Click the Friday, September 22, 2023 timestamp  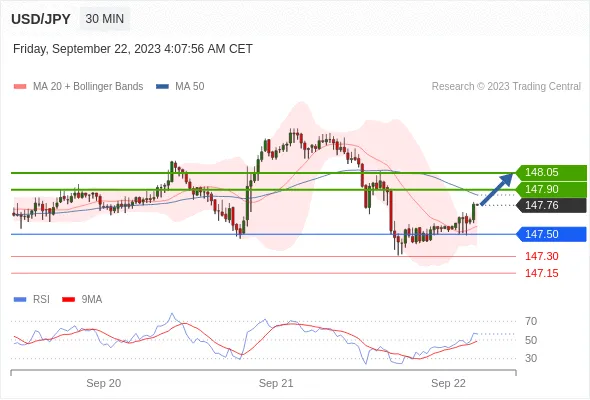click(x=132, y=49)
